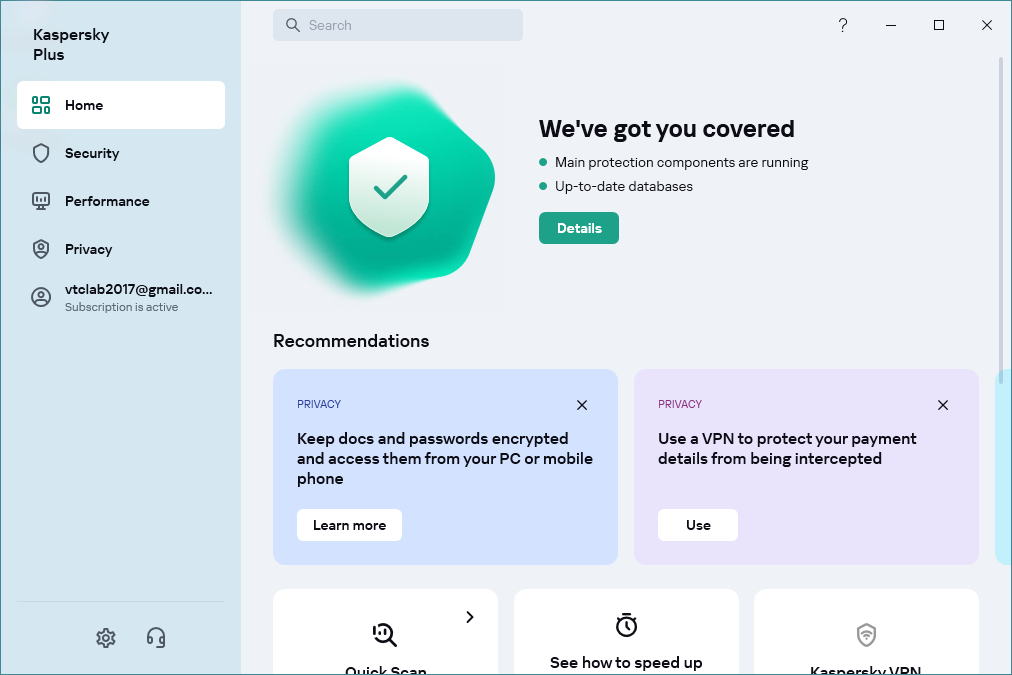Open help using the question mark icon
Viewport: 1012px width, 675px height.
tap(842, 25)
